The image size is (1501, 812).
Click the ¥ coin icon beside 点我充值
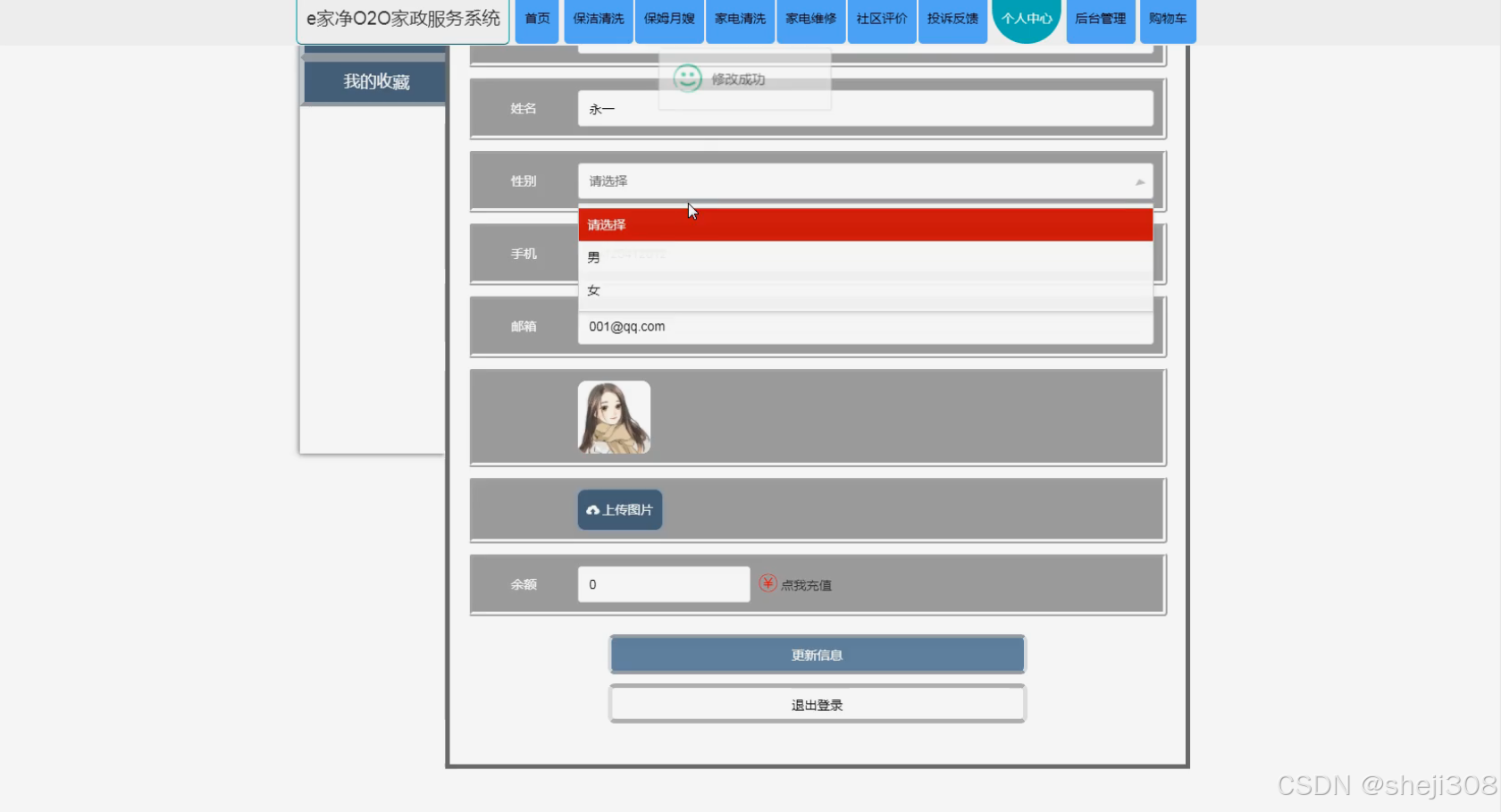[767, 583]
